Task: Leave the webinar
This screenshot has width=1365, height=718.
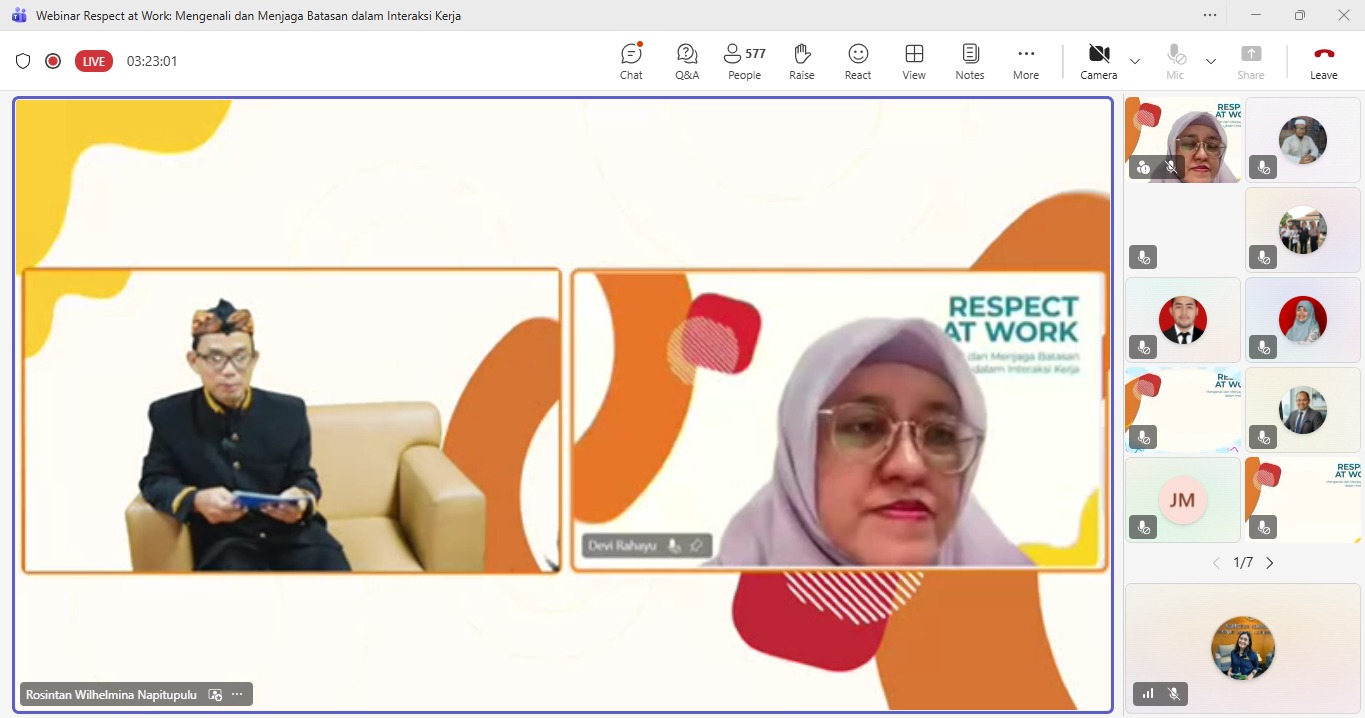Action: [1323, 61]
